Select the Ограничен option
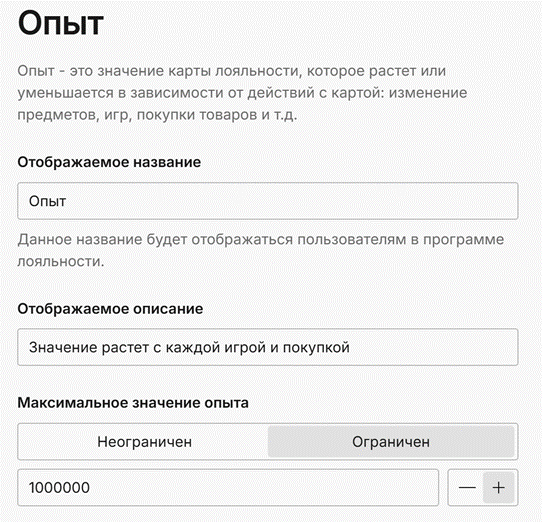542x522 pixels. (x=391, y=442)
